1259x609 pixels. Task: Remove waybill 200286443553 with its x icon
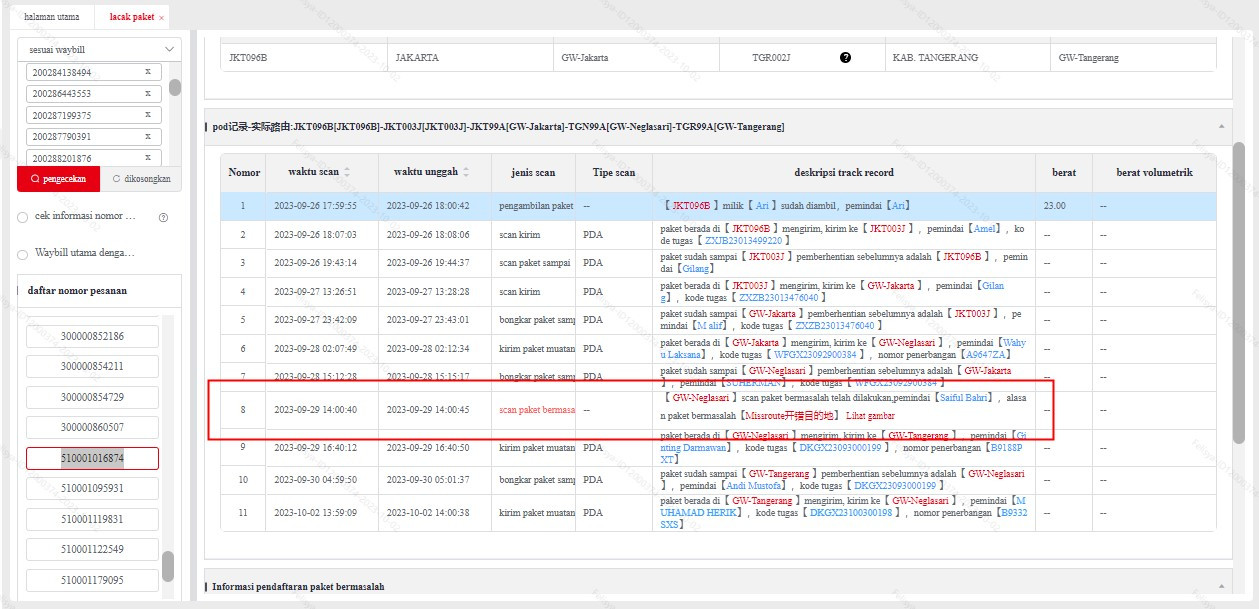point(147,93)
